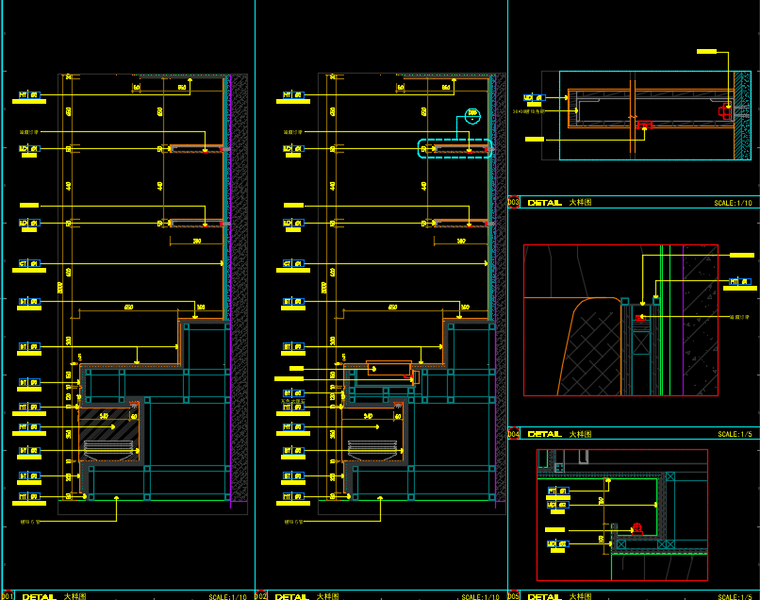Viewport: 760px width, 600px height.
Task: Click the 004 detail number circle
Action: click(x=514, y=434)
